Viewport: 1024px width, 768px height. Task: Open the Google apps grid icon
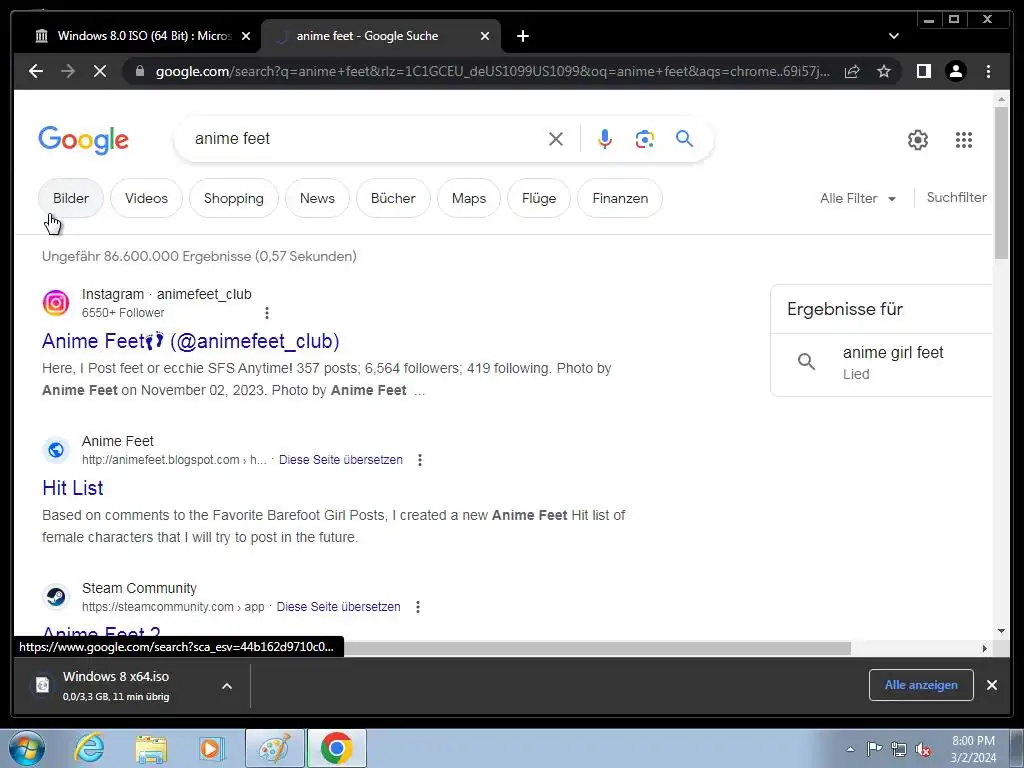point(964,140)
